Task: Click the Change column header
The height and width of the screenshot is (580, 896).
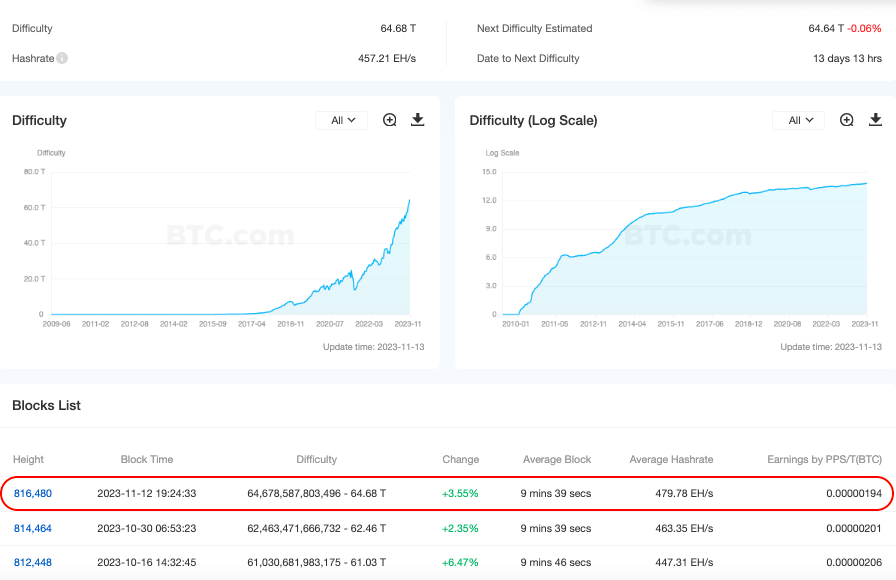Action: 461,460
